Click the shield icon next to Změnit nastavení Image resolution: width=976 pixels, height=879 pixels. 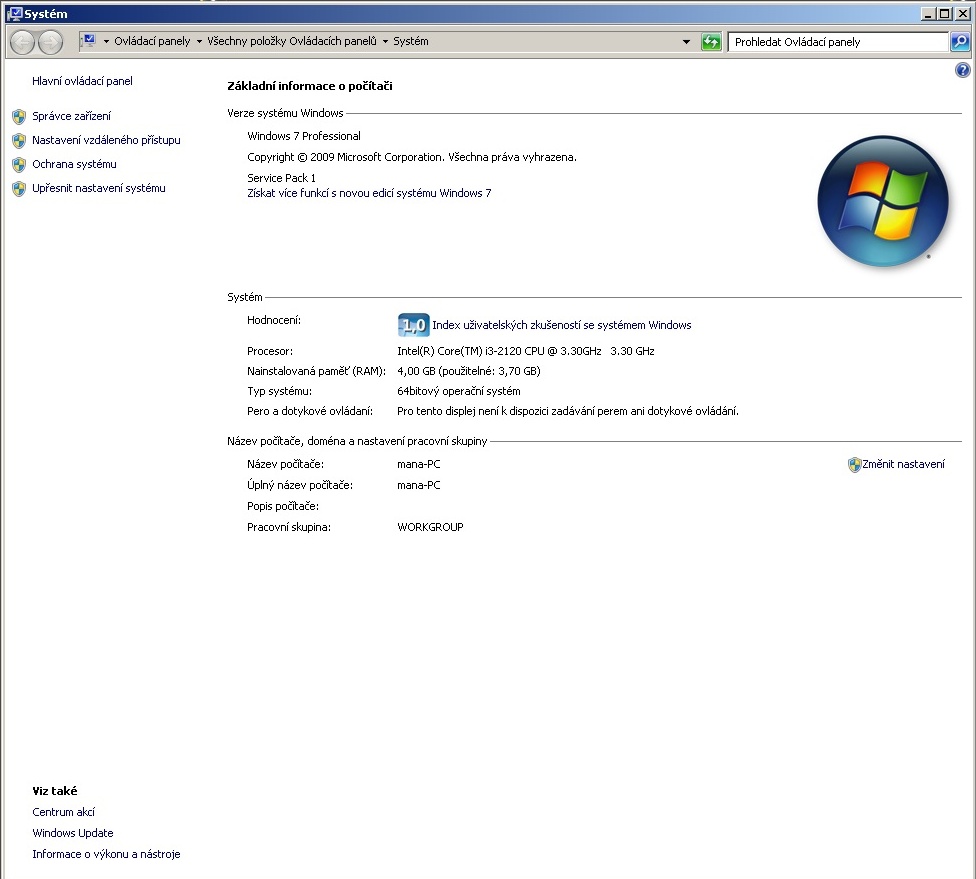(x=854, y=465)
